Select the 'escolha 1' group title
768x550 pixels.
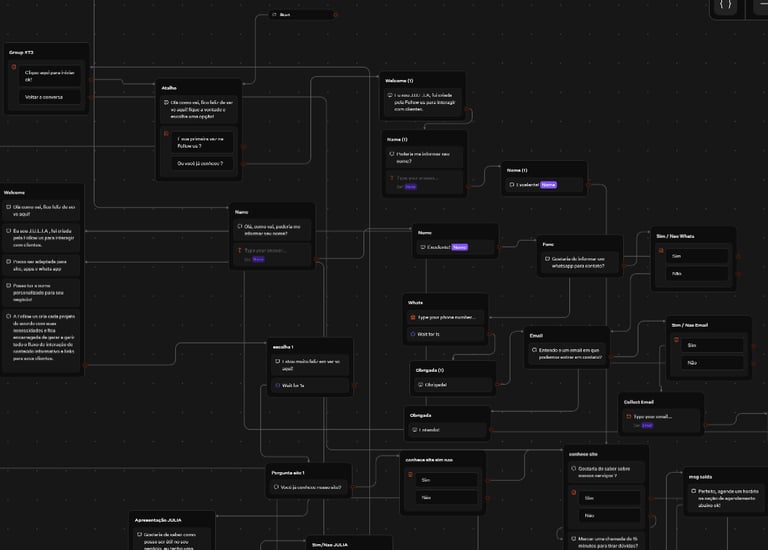pos(283,347)
